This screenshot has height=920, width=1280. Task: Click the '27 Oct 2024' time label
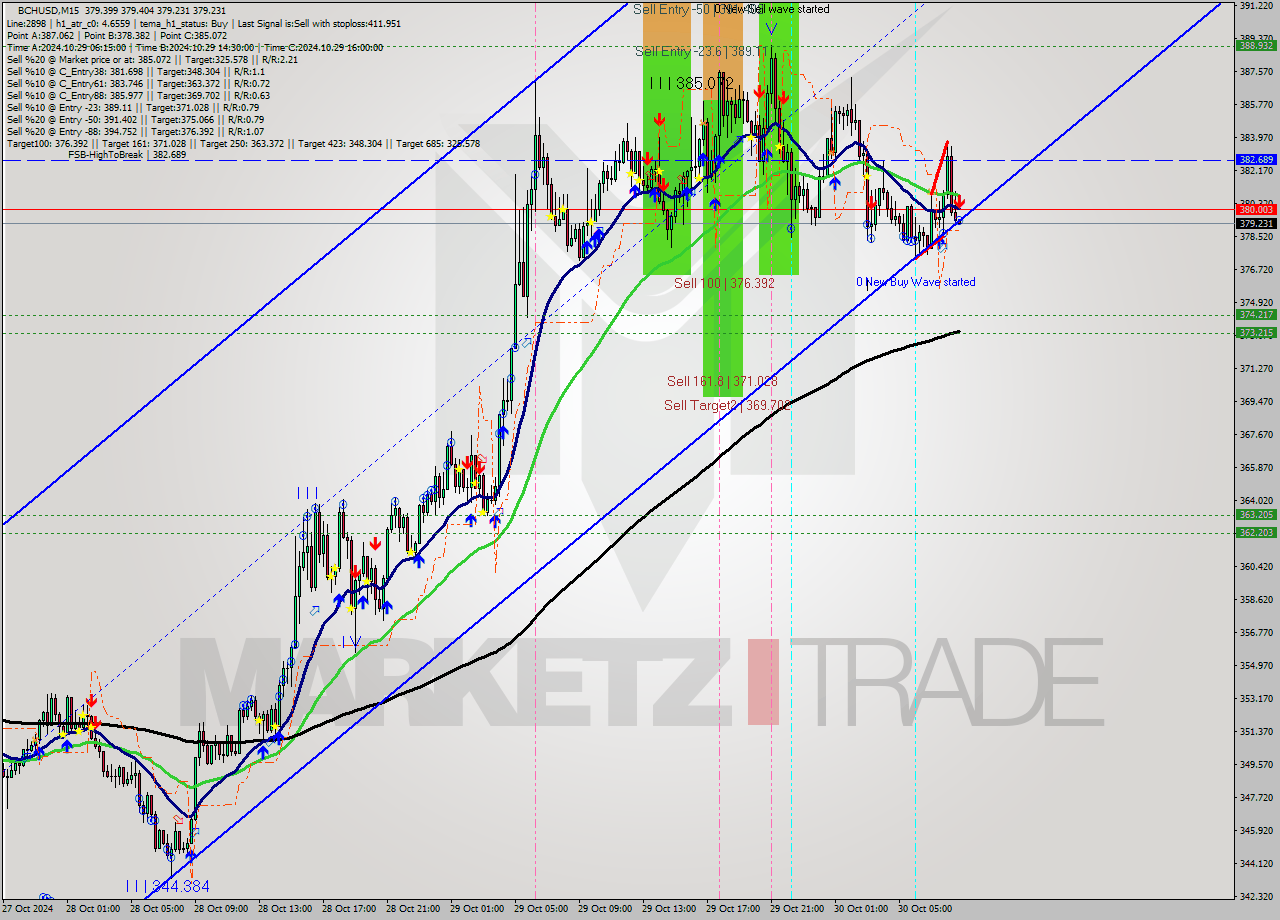(x=27, y=909)
